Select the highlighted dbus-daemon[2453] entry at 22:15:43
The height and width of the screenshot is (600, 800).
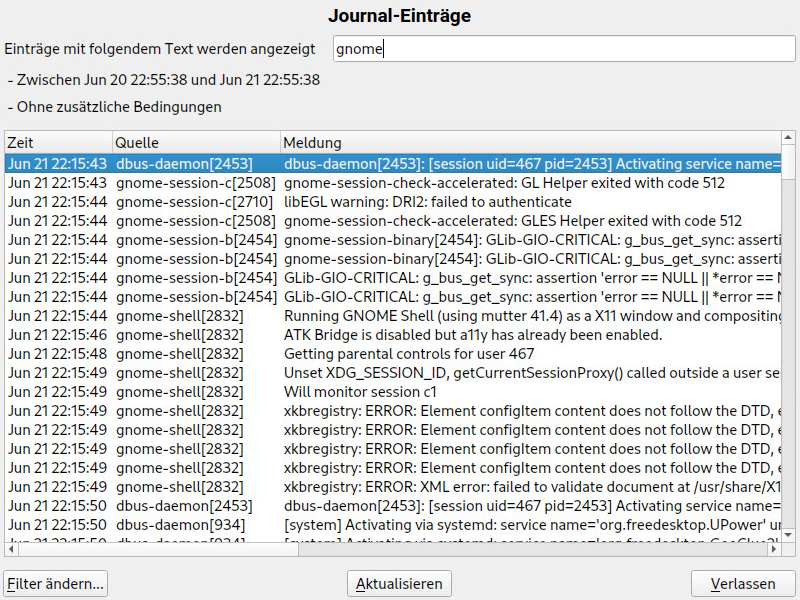[393, 164]
